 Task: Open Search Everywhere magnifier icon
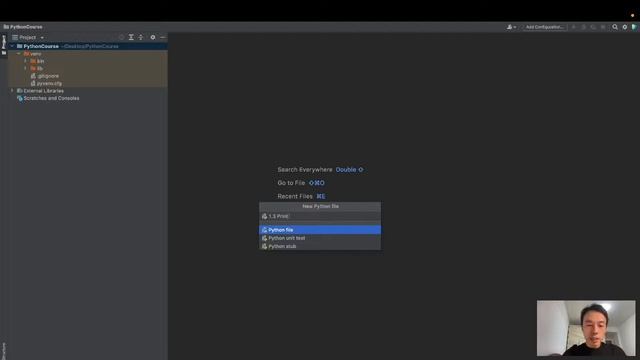point(615,27)
